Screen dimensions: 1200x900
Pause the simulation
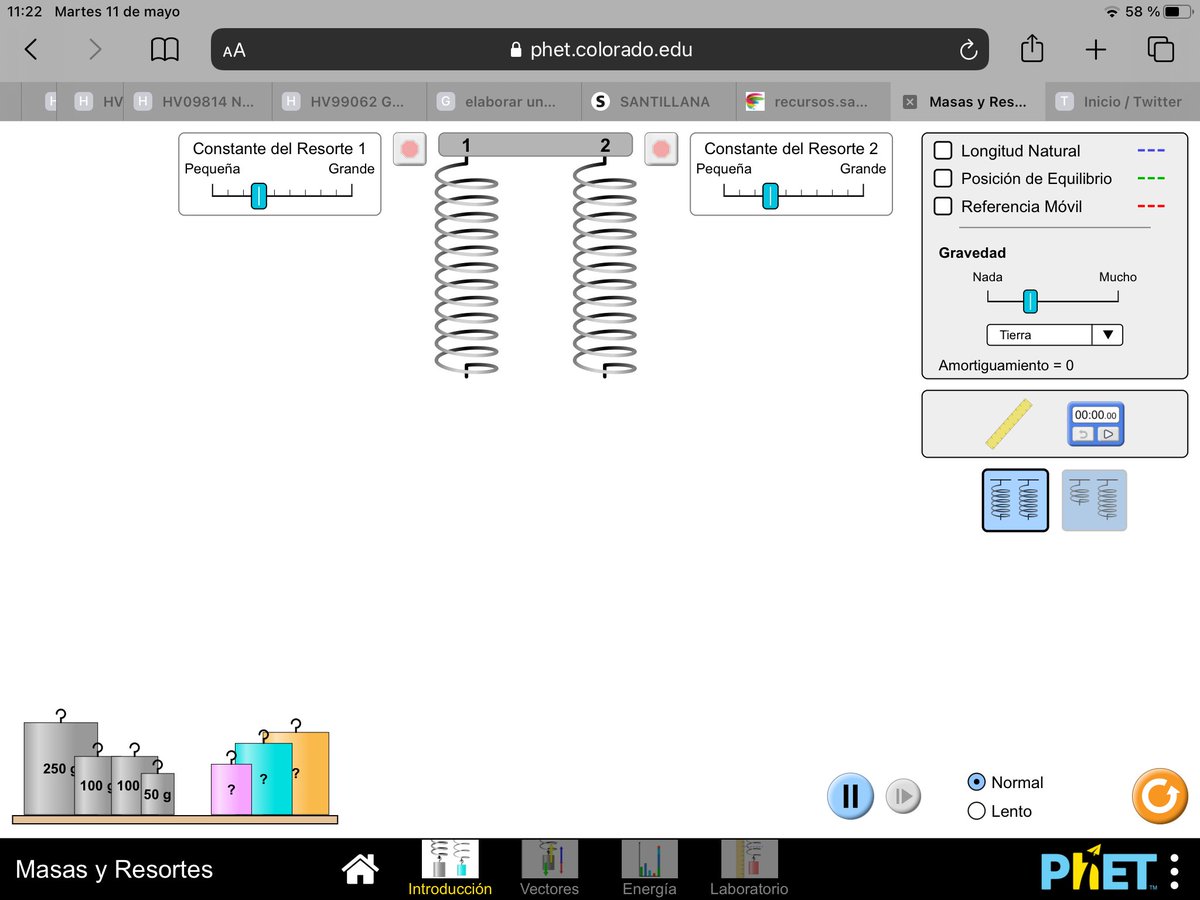coord(851,796)
